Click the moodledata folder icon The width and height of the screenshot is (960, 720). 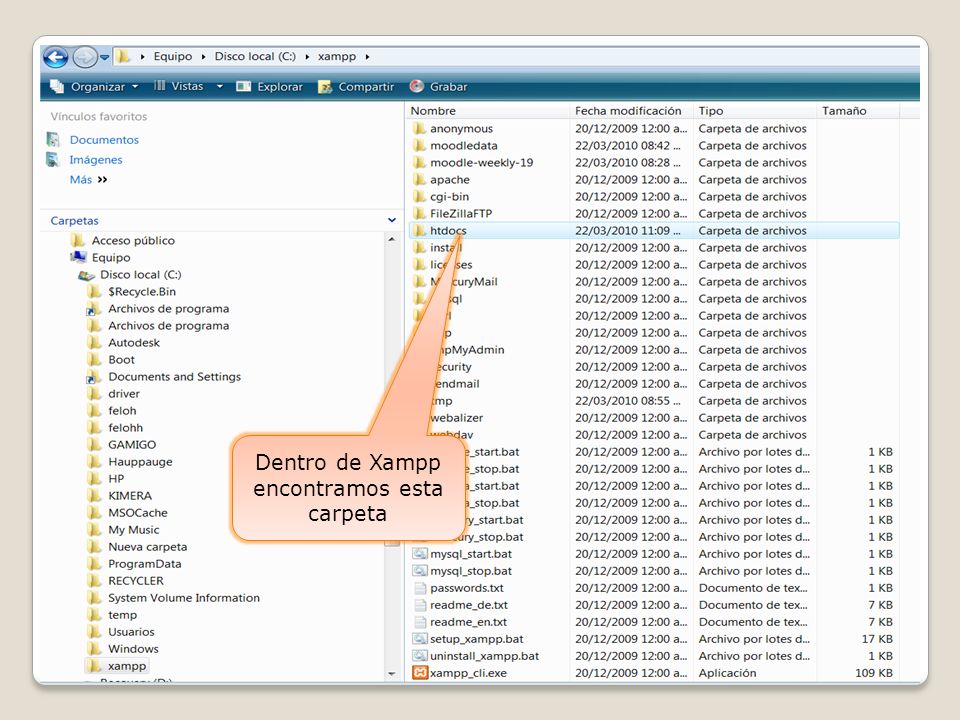[419, 146]
